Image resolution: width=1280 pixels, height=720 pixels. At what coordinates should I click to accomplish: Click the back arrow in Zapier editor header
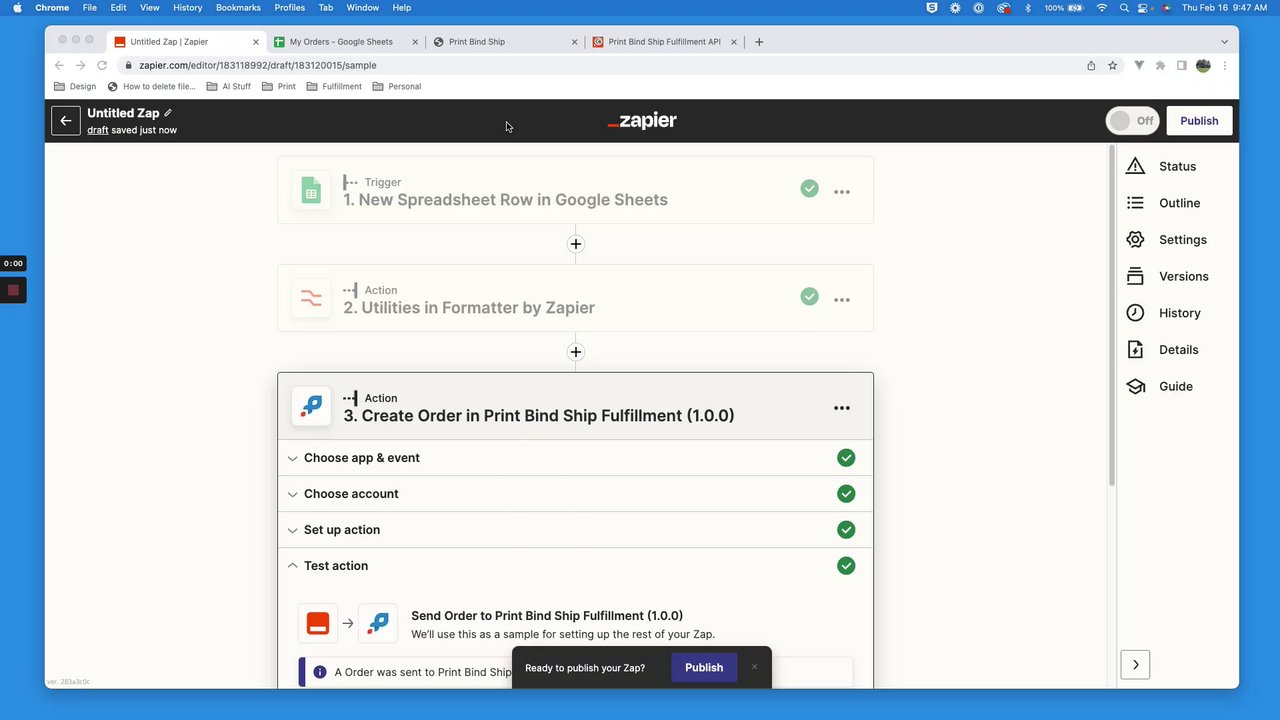[66, 121]
